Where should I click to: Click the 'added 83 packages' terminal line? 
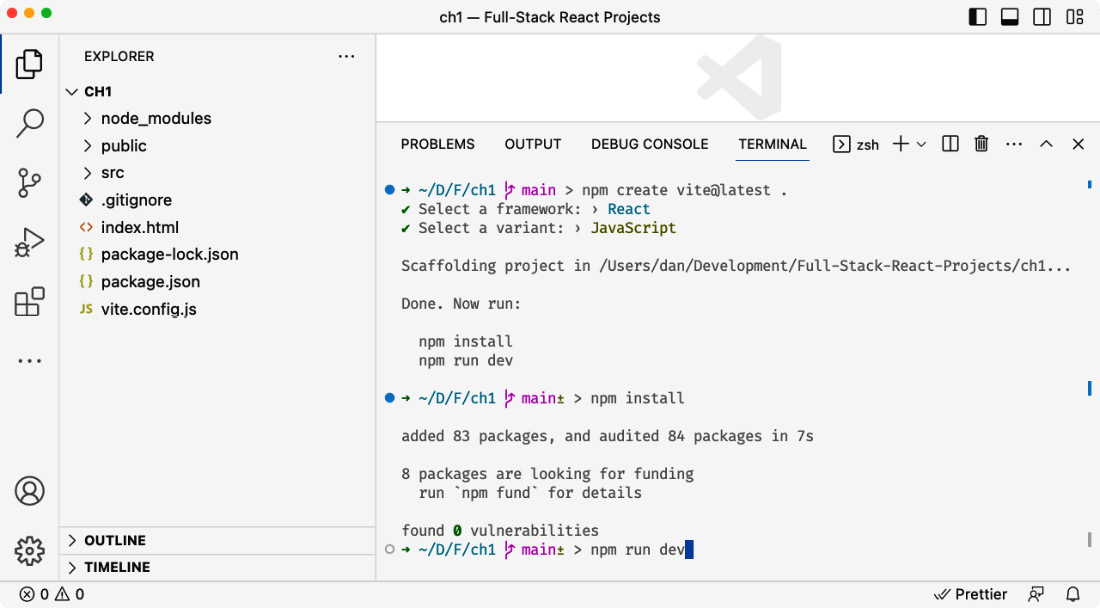pyautogui.click(x=607, y=436)
